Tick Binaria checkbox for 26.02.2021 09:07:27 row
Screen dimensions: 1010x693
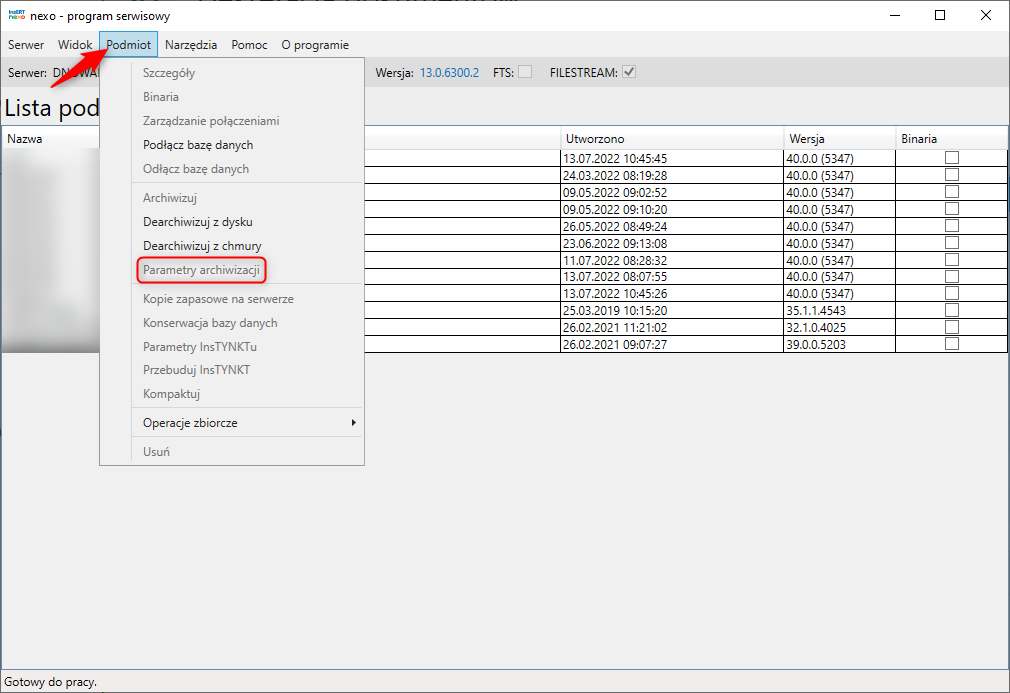(x=951, y=343)
